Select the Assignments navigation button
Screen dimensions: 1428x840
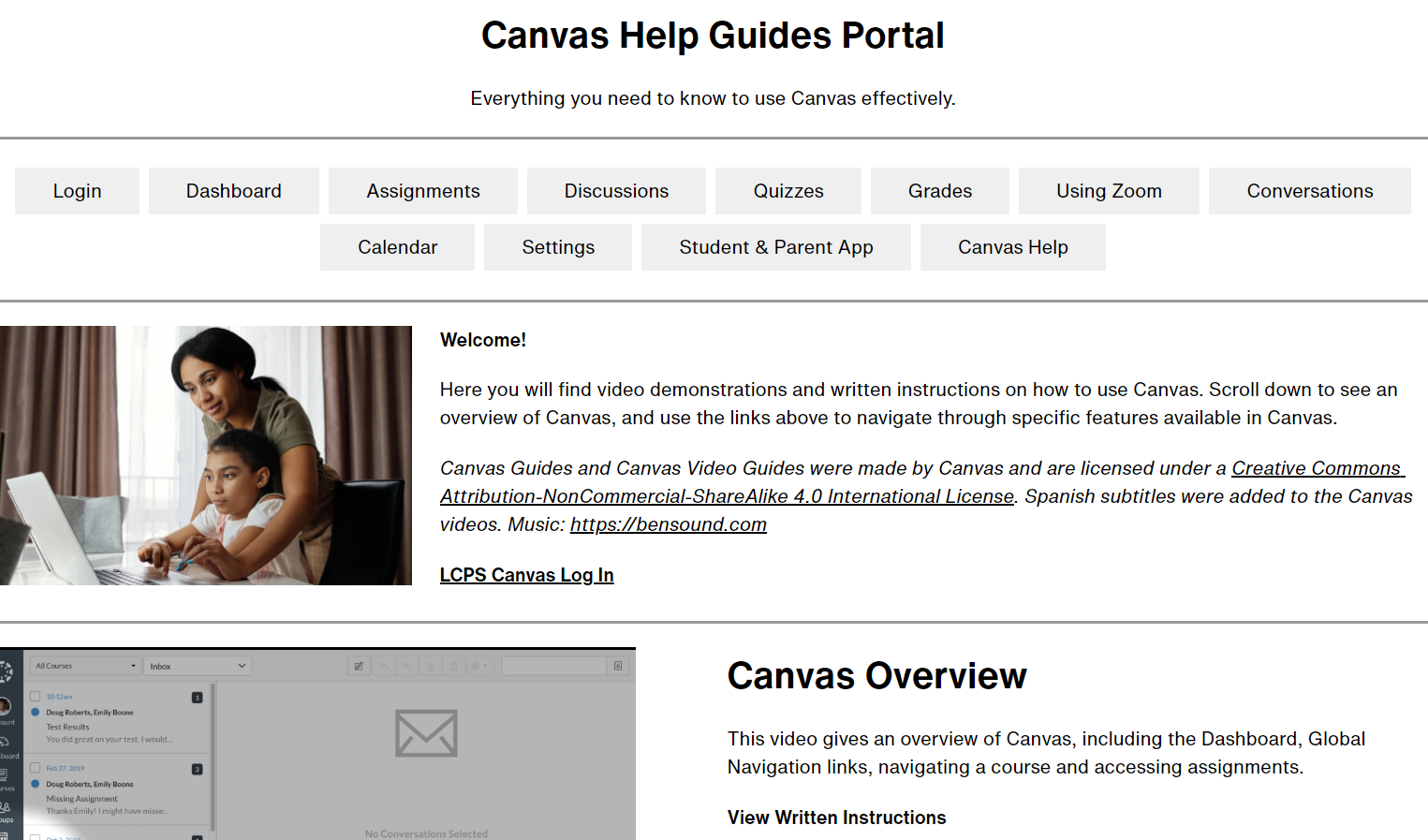tap(423, 191)
